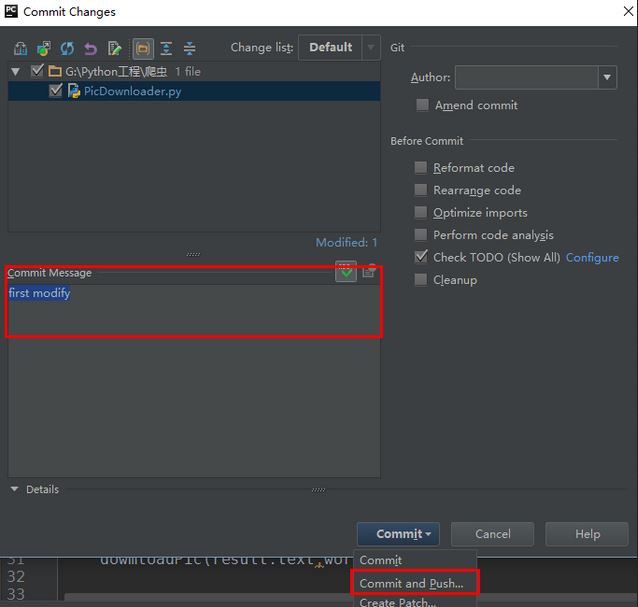Enable the Amend commit checkbox
The height and width of the screenshot is (607, 638).
422,105
